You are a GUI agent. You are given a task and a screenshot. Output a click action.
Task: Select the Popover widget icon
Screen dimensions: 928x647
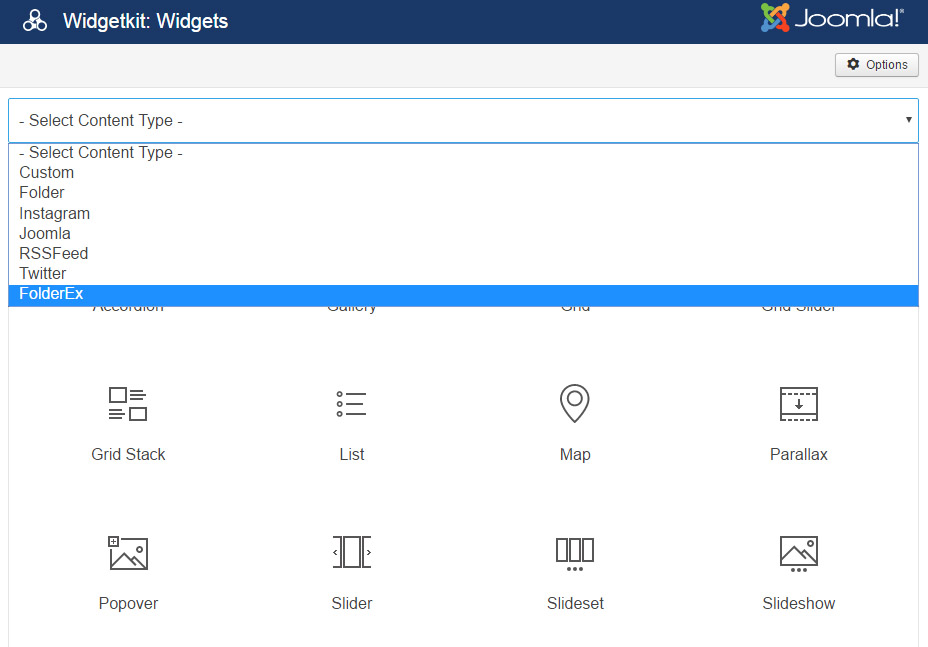point(128,553)
